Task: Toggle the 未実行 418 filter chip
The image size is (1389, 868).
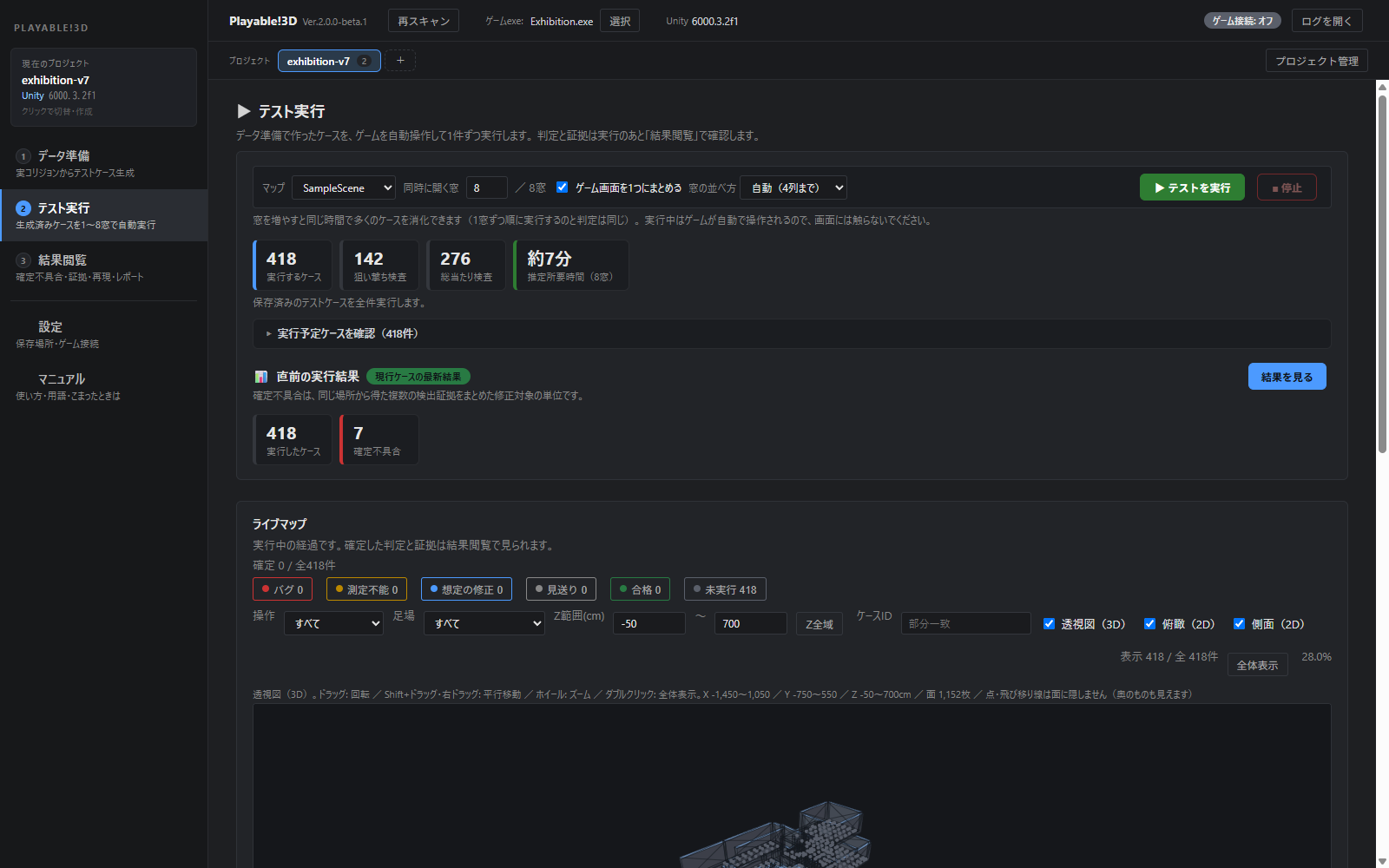Action: click(725, 589)
